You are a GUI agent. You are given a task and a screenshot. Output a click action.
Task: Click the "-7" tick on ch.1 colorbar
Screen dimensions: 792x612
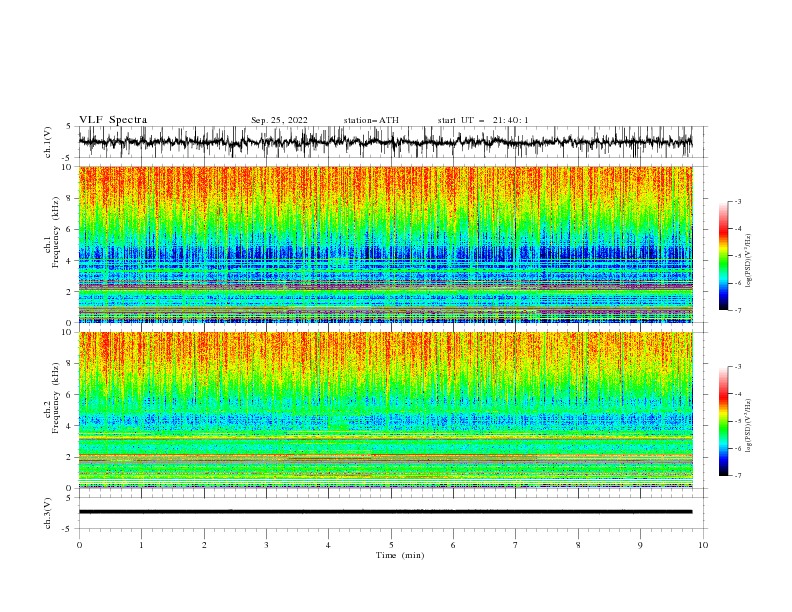click(737, 310)
